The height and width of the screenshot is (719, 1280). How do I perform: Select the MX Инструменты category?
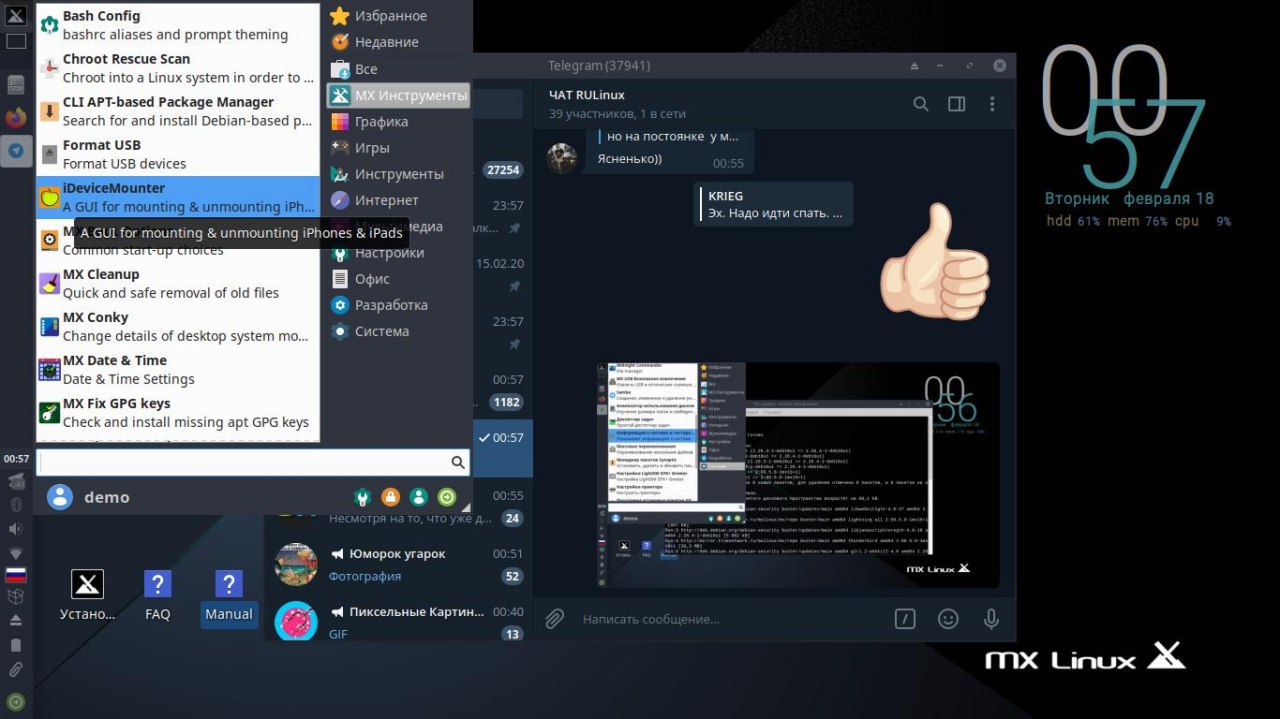pyautogui.click(x=398, y=95)
